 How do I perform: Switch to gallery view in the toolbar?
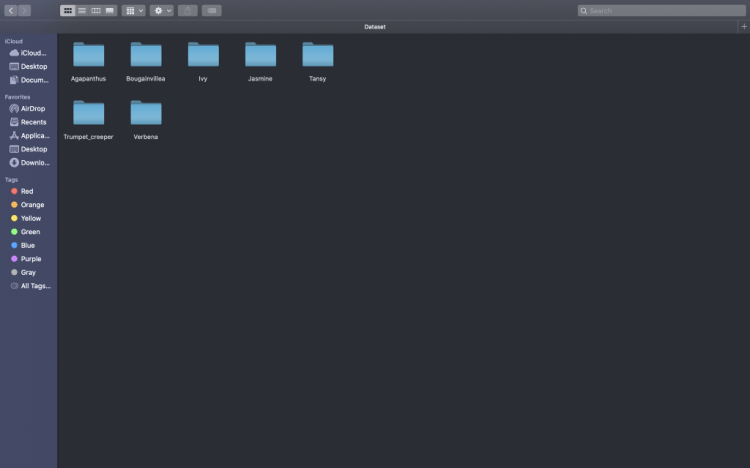point(110,10)
